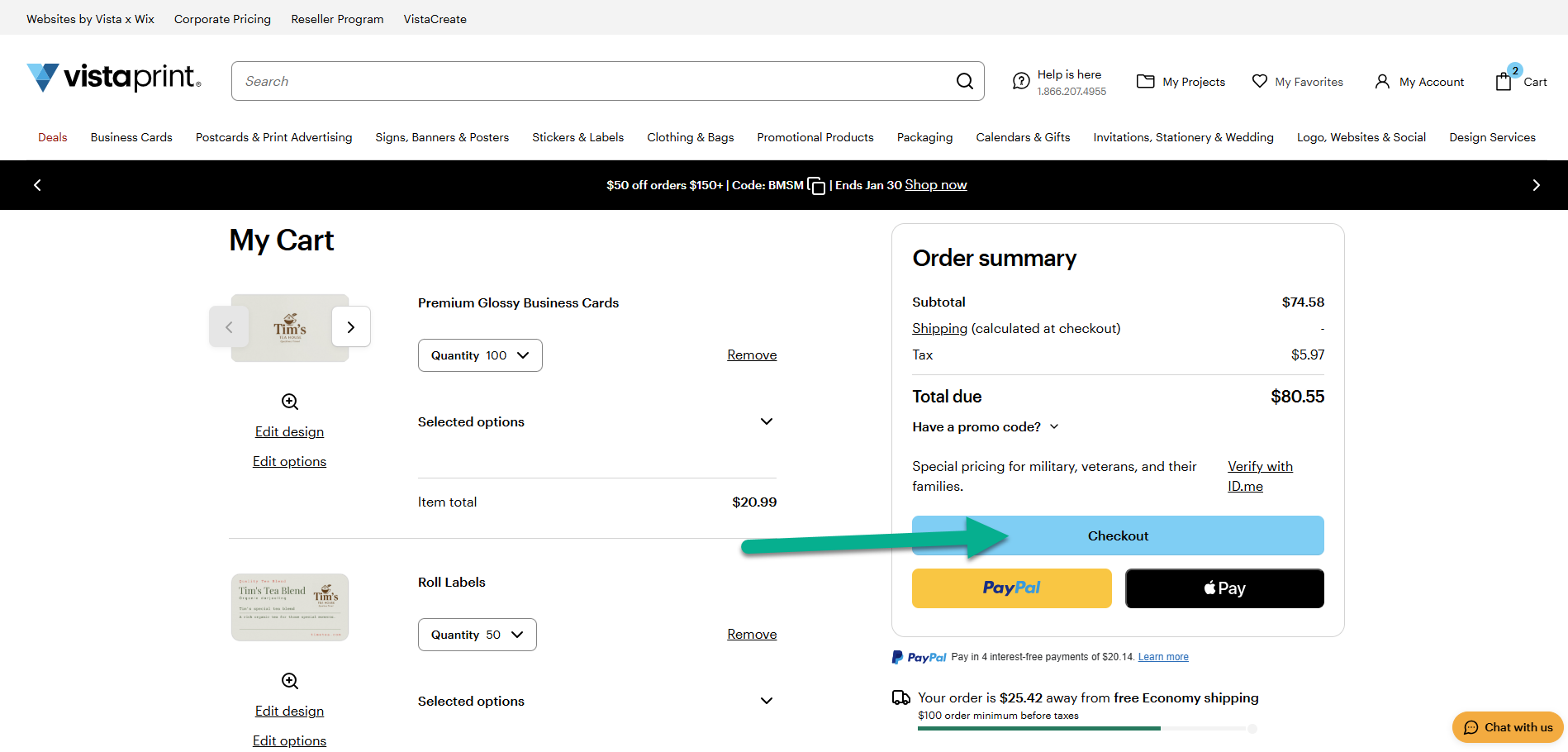Viewport: 1568px width, 752px height.
Task: Click the search magnifier icon
Action: tap(964, 81)
